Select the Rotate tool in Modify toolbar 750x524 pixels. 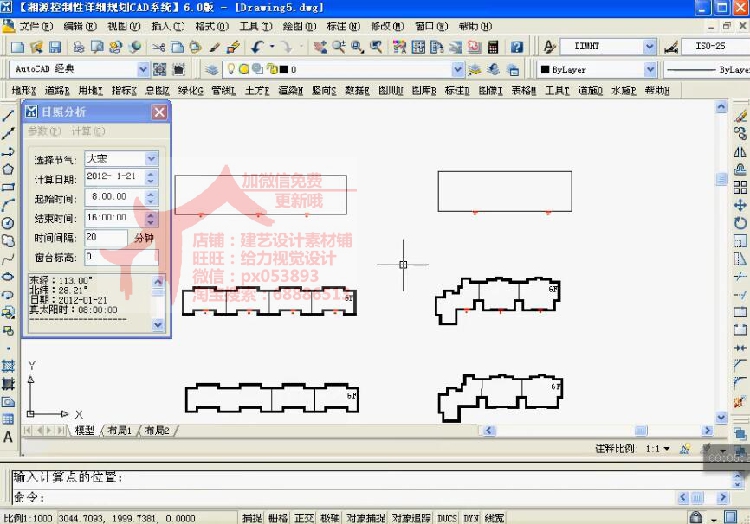point(740,223)
